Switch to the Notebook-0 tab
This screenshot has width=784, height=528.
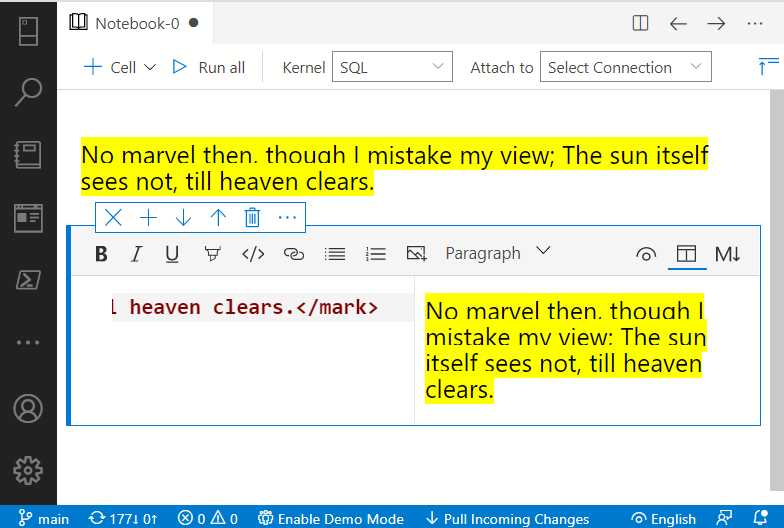pos(135,23)
